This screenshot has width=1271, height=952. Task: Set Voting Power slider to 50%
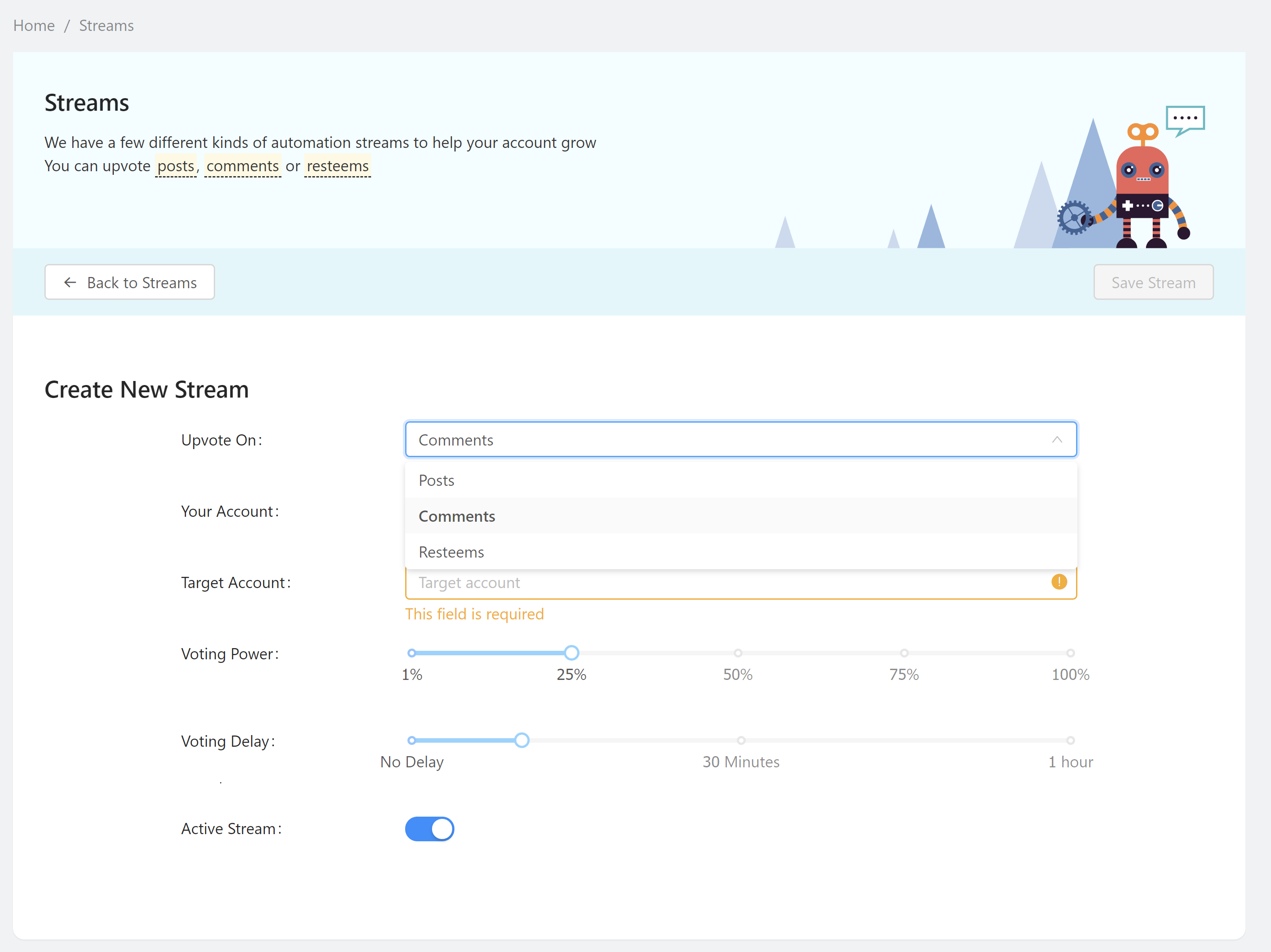pos(738,653)
